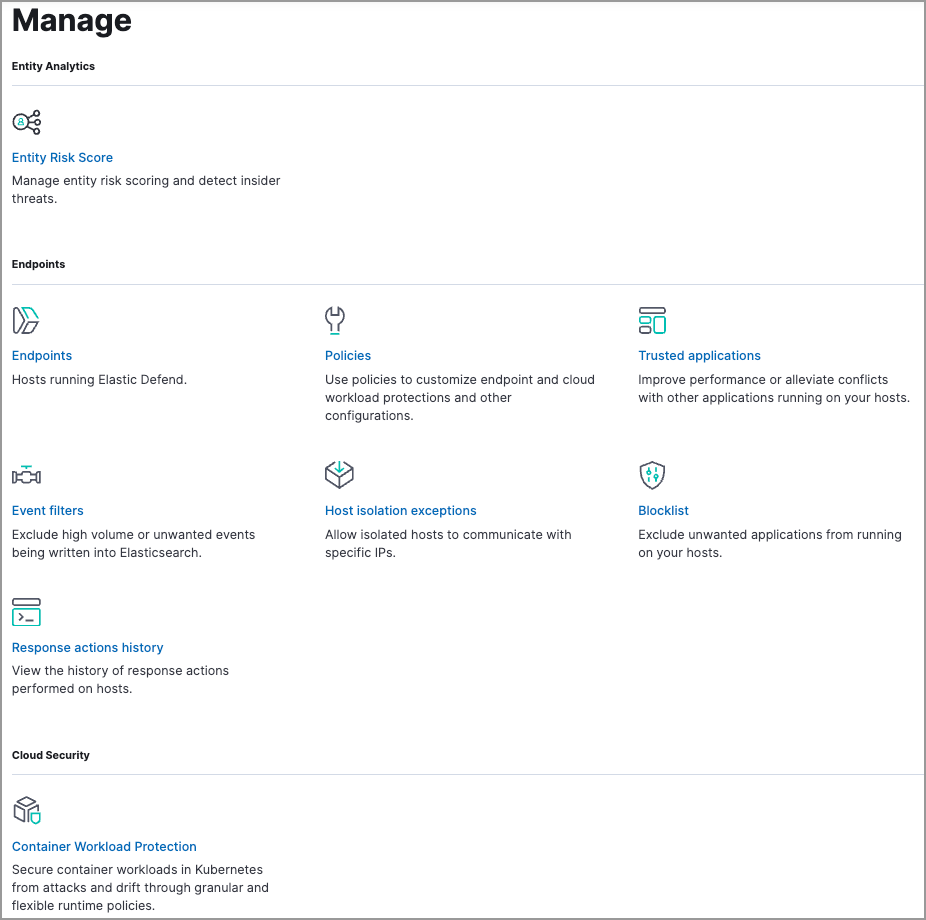Open the Policies link
The height and width of the screenshot is (920, 926).
pos(347,355)
